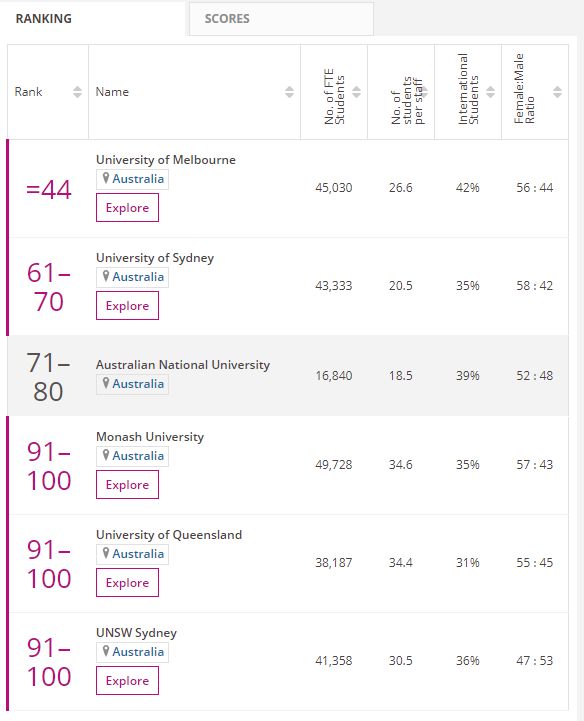Sort table by Rank column arrows
The image size is (584, 721).
77,92
